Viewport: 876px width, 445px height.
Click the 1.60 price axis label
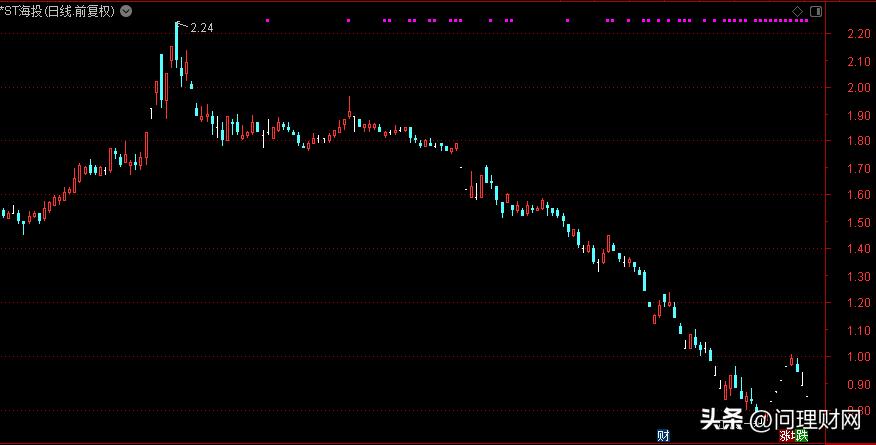pyautogui.click(x=859, y=195)
